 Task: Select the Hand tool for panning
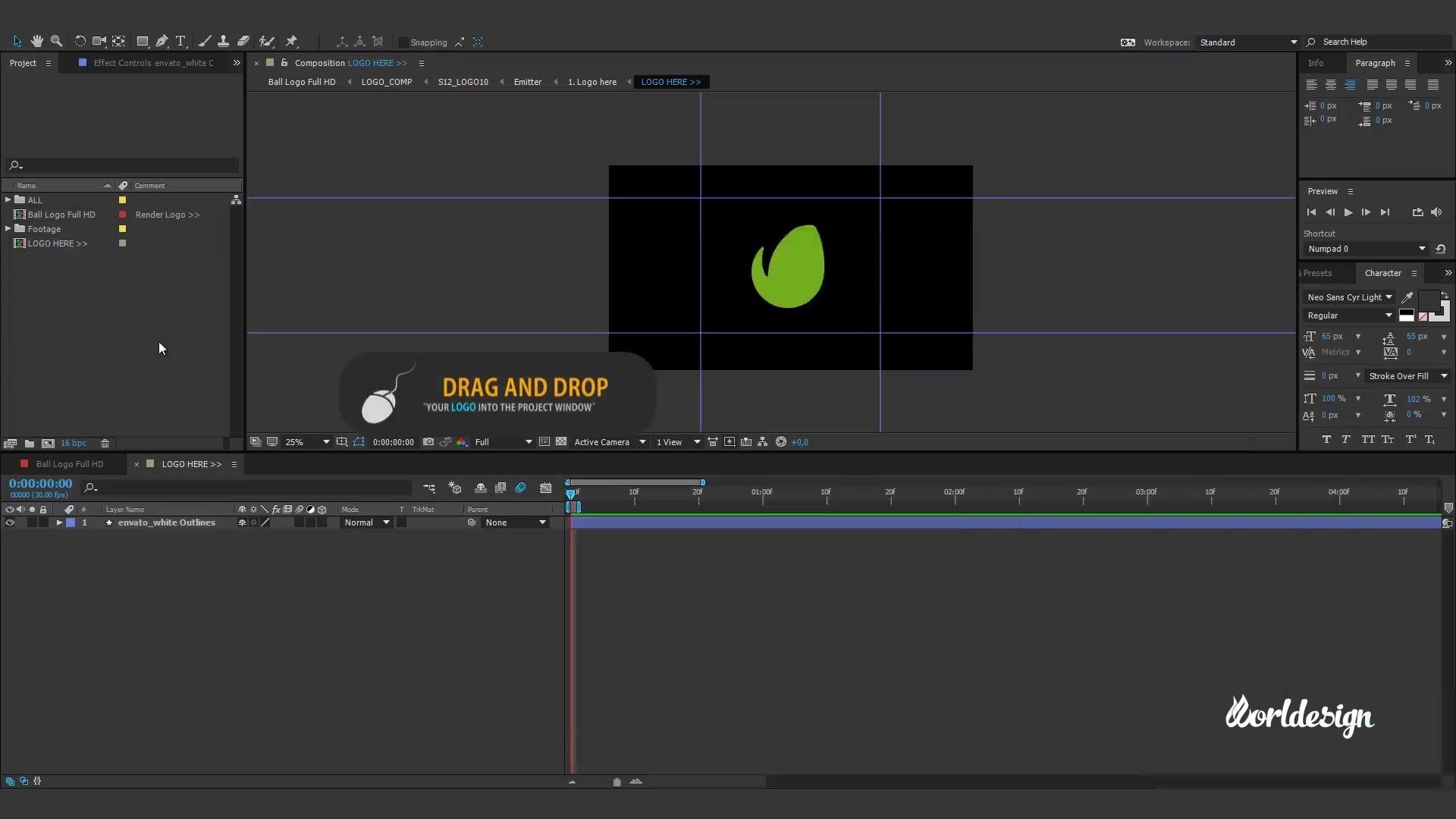point(37,41)
